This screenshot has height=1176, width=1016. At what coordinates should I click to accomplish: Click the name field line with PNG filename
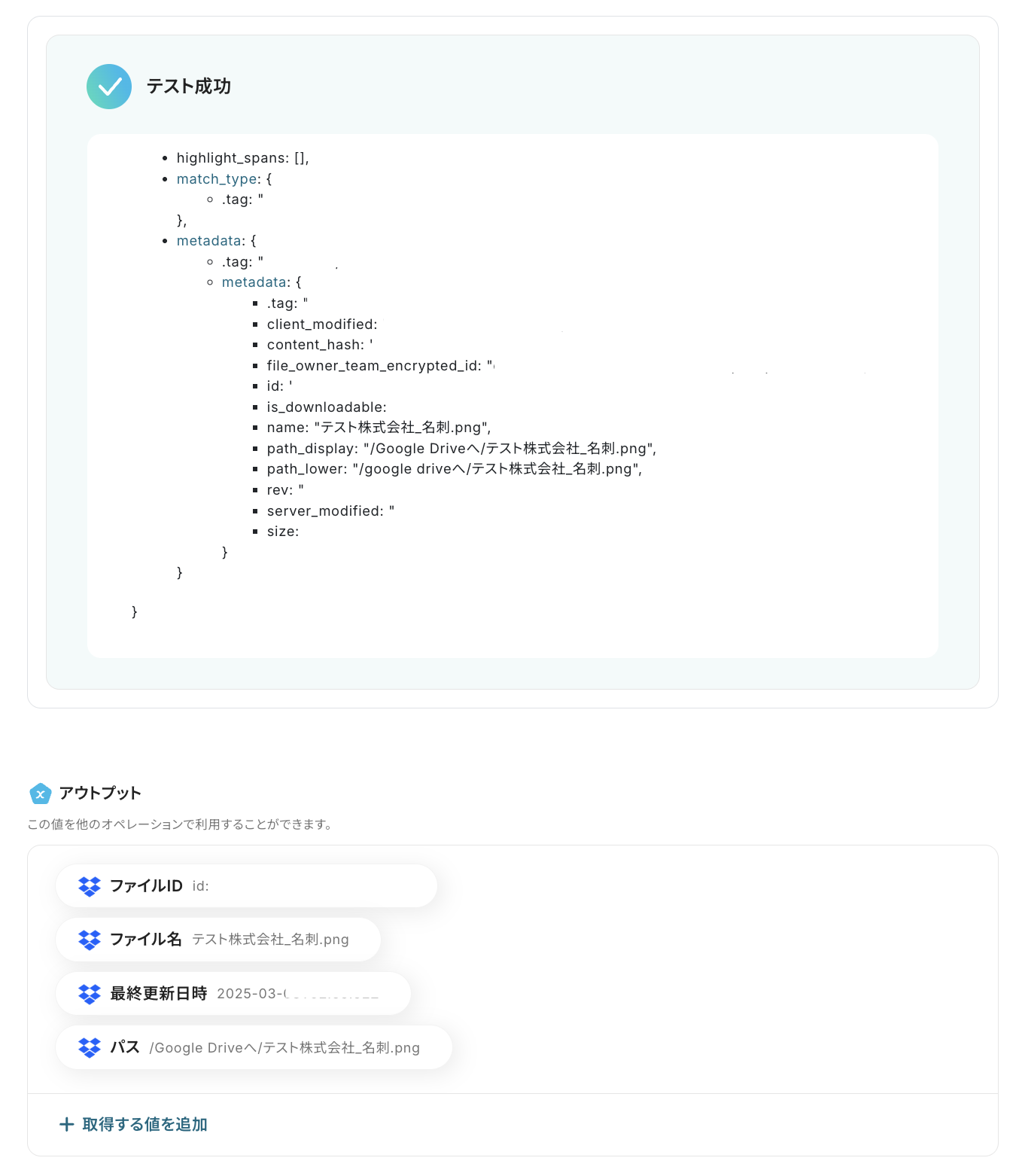[379, 428]
